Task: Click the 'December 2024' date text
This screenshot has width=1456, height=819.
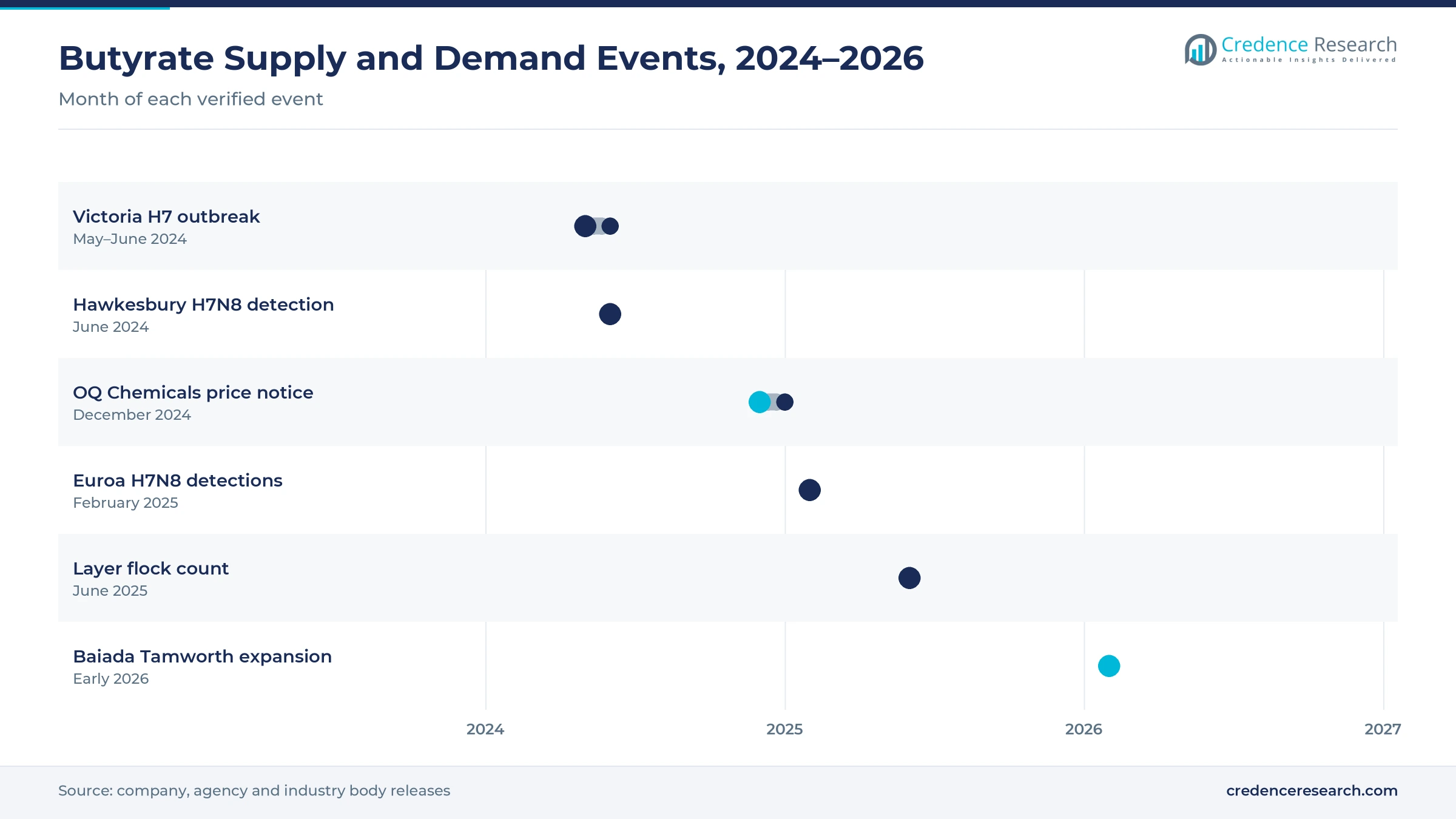Action: point(132,415)
